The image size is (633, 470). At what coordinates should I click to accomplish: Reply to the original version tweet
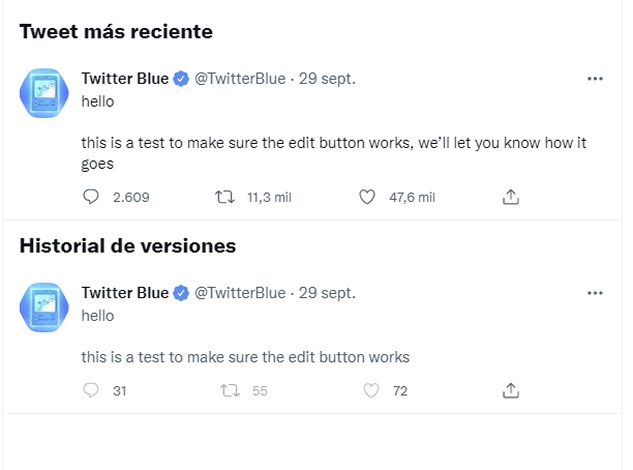[91, 390]
